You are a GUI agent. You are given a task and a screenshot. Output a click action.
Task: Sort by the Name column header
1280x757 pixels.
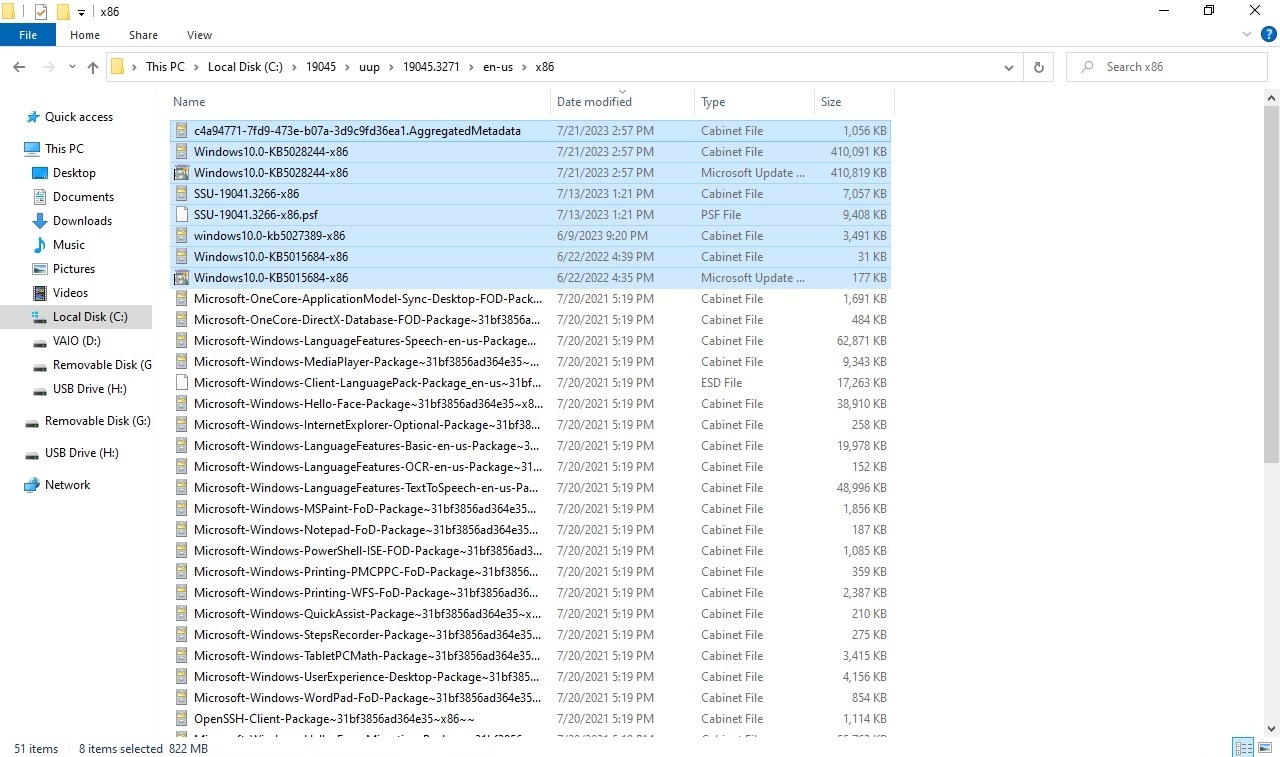pyautogui.click(x=359, y=102)
